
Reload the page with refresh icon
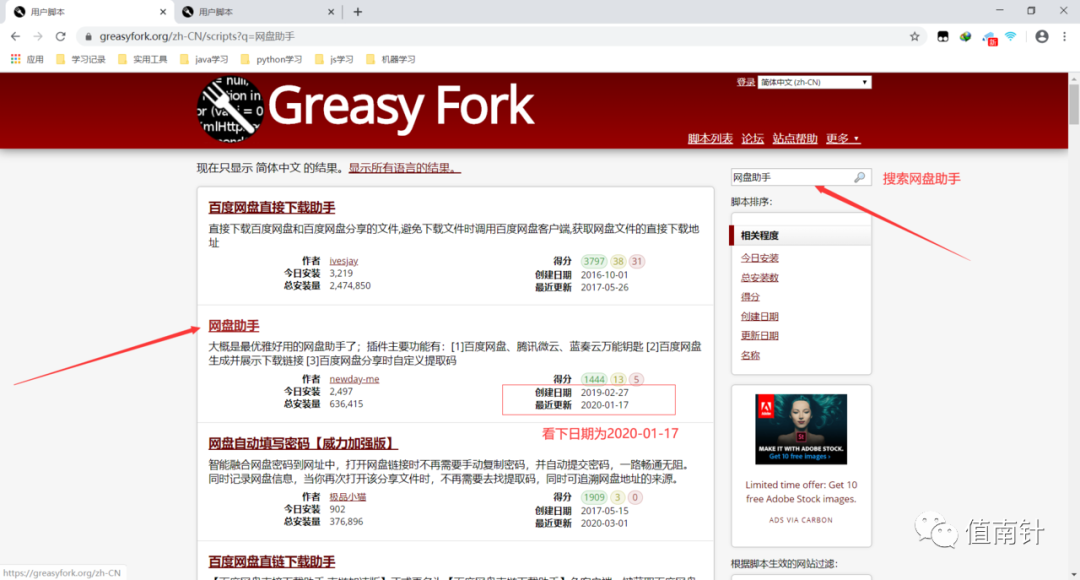tap(61, 37)
